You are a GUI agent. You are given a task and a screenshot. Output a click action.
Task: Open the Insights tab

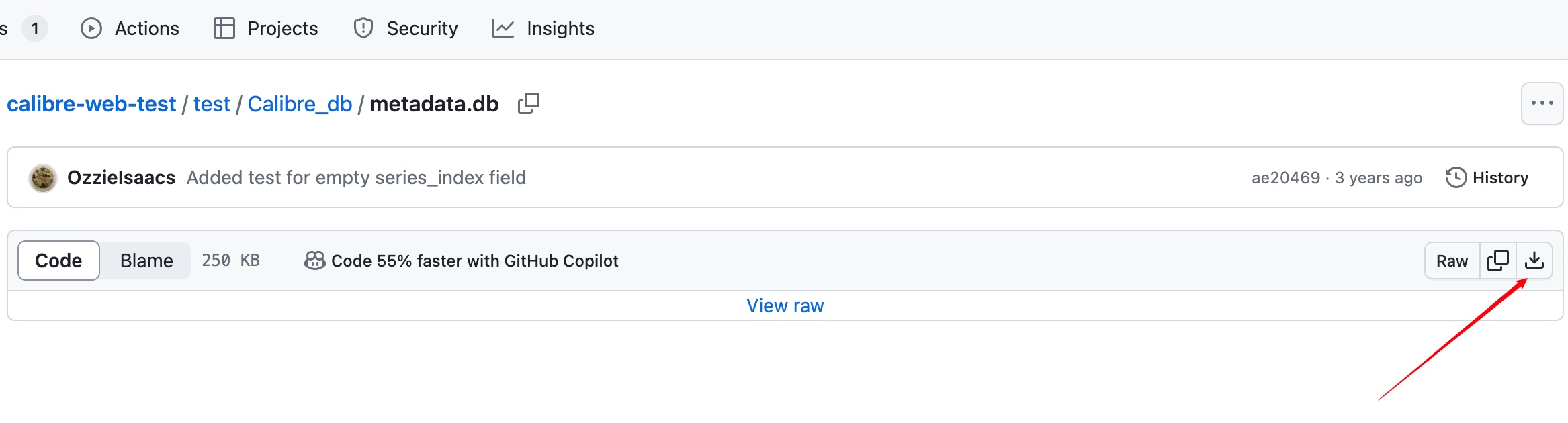tap(543, 28)
